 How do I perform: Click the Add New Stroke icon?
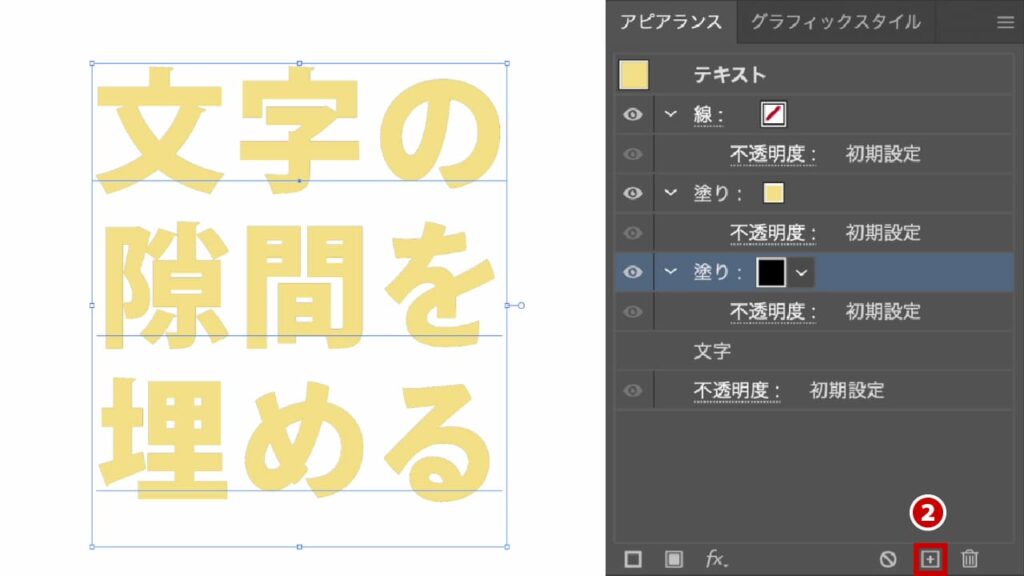tap(633, 559)
